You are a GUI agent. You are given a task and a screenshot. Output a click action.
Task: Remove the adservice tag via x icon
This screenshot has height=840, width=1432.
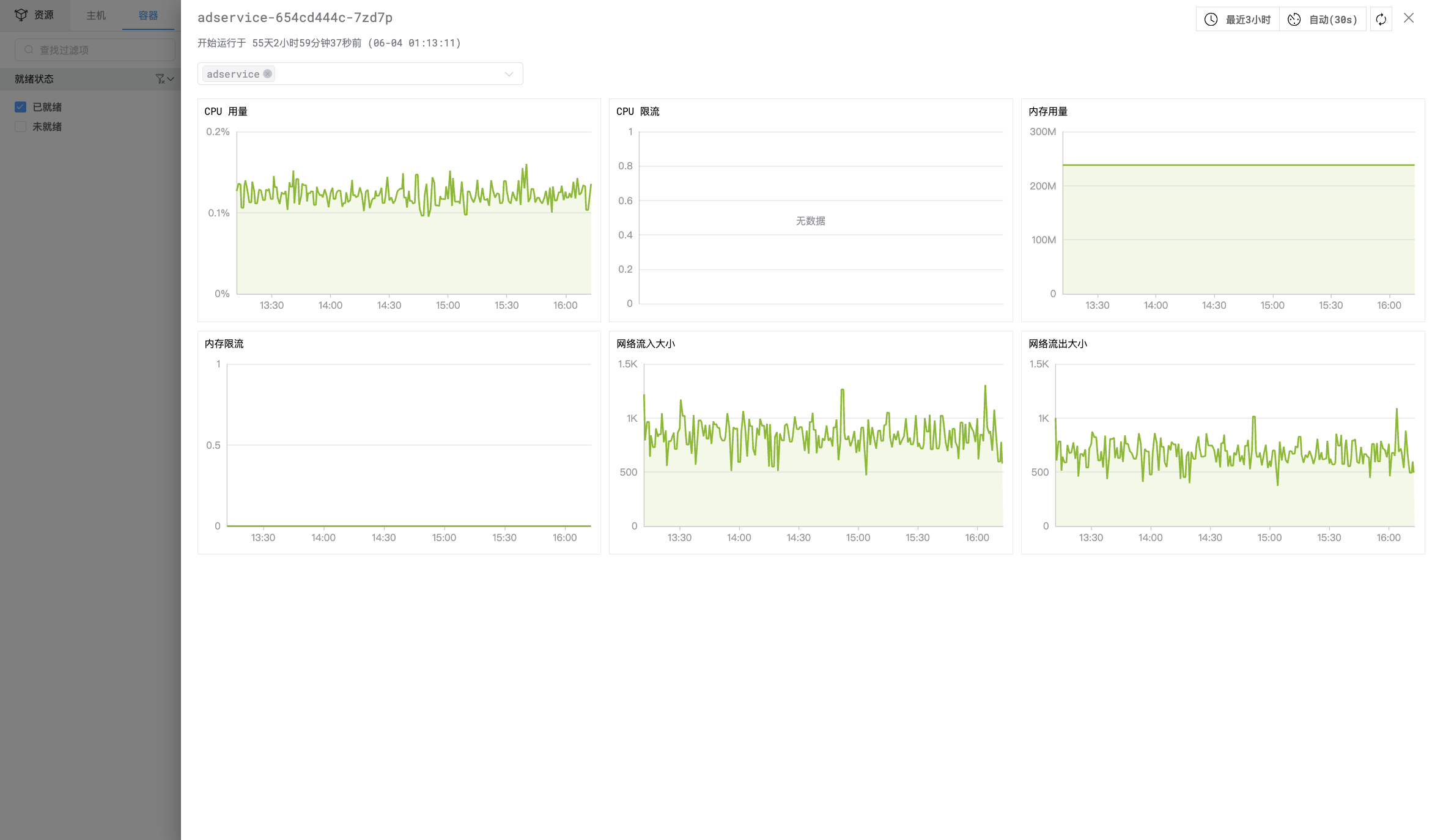click(x=267, y=74)
